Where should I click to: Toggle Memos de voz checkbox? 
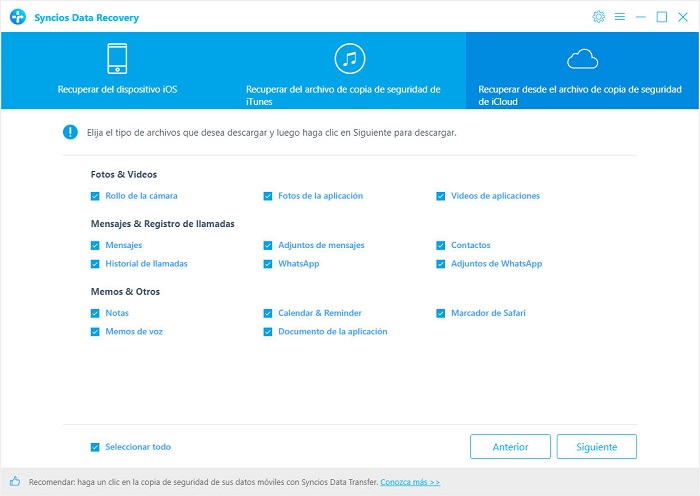(95, 332)
